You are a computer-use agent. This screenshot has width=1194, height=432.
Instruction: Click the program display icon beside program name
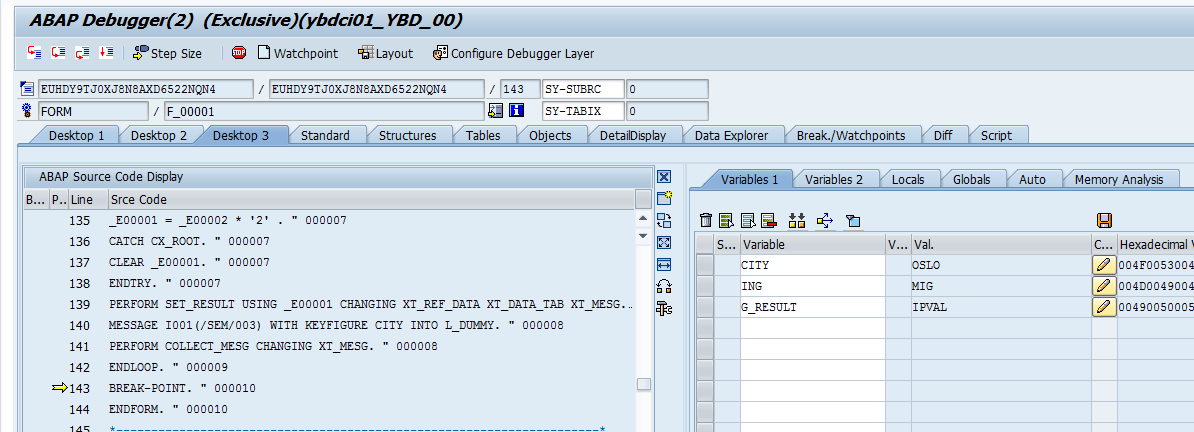(x=28, y=89)
